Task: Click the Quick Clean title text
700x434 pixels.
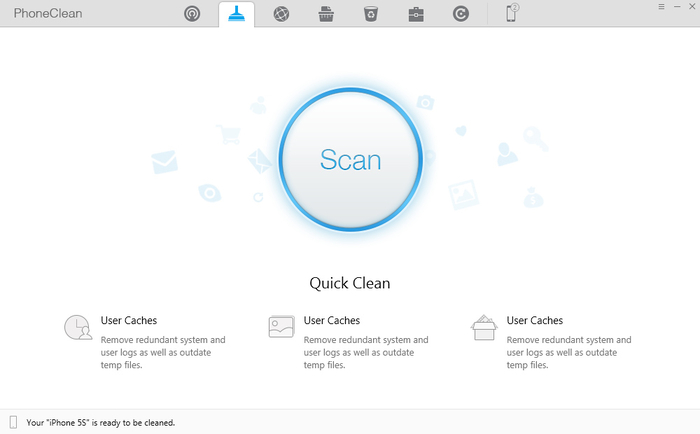Action: (x=349, y=283)
